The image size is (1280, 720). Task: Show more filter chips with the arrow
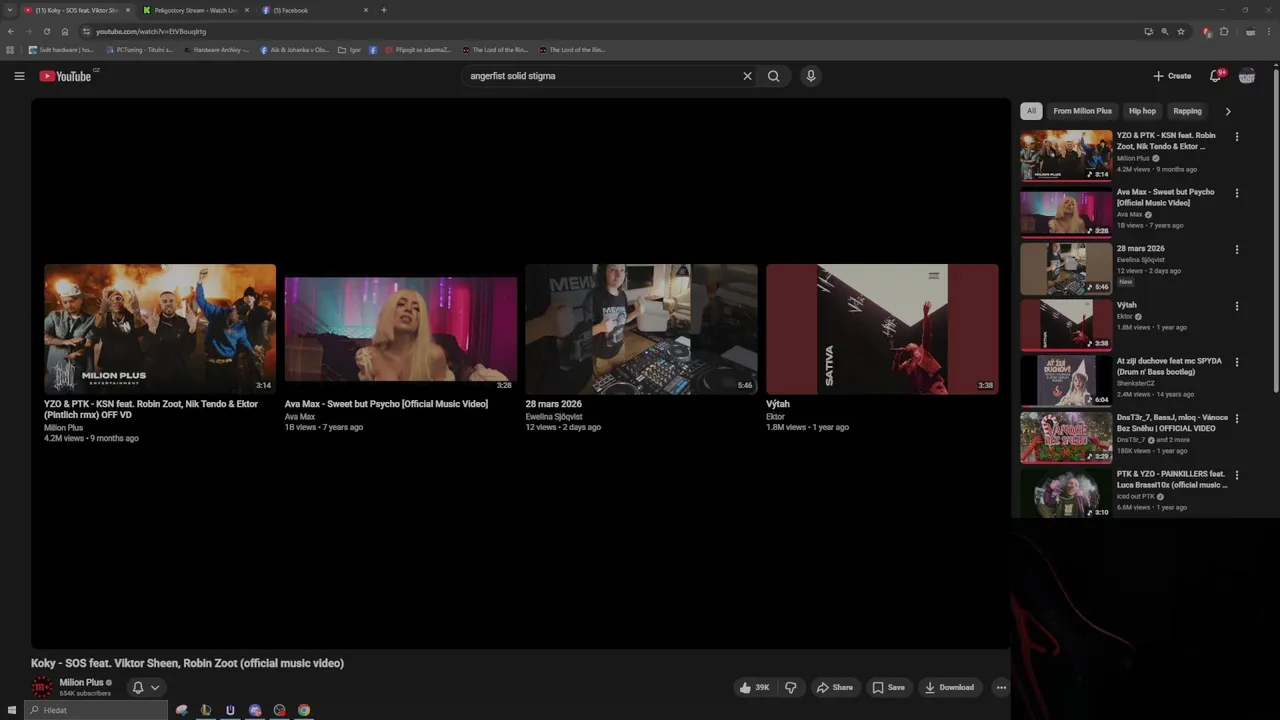click(x=1228, y=111)
